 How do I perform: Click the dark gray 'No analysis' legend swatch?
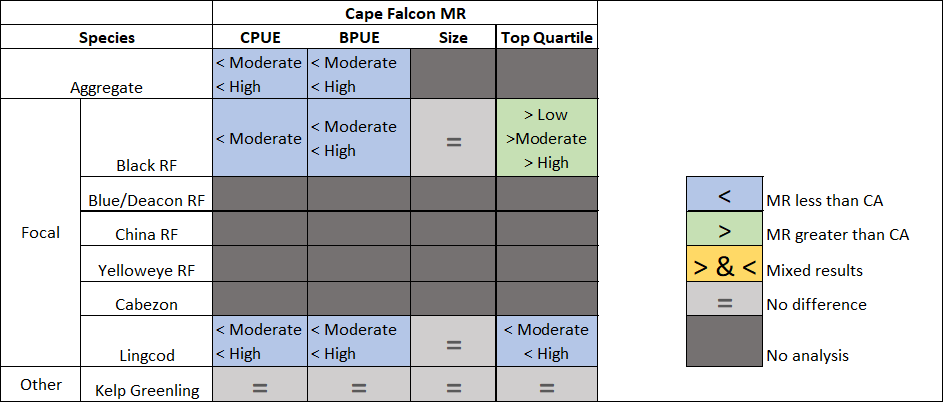pos(725,344)
